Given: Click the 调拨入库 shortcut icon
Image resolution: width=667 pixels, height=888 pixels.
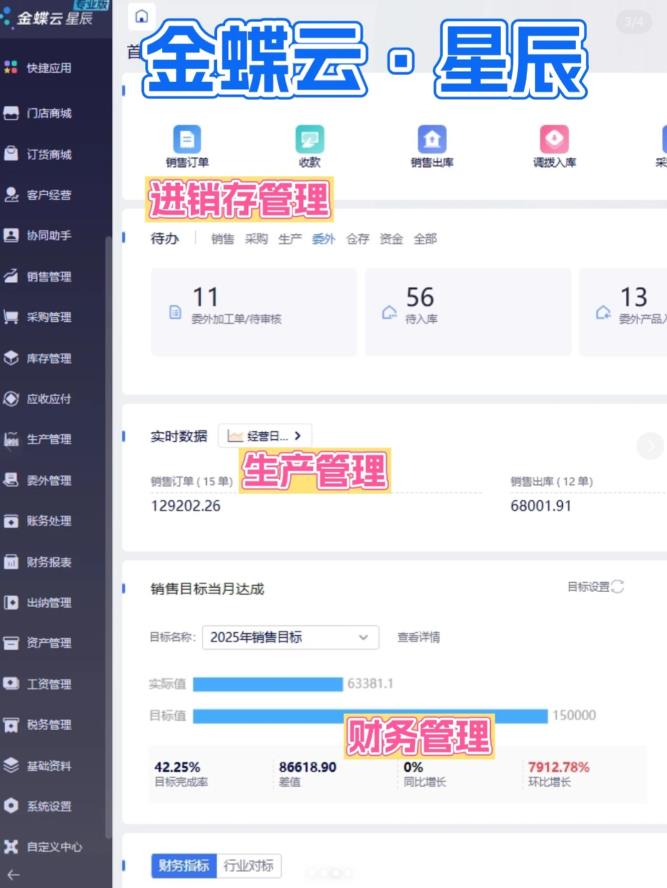Looking at the screenshot, I should click(554, 140).
